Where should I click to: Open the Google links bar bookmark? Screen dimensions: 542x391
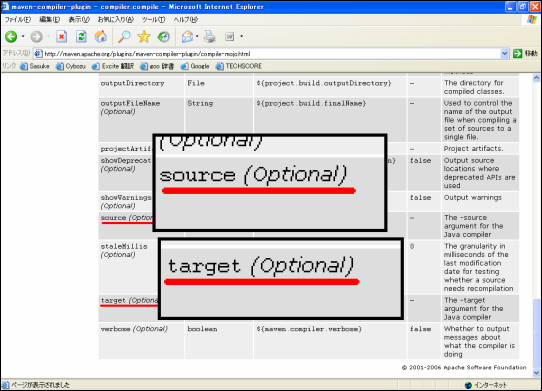195,66
